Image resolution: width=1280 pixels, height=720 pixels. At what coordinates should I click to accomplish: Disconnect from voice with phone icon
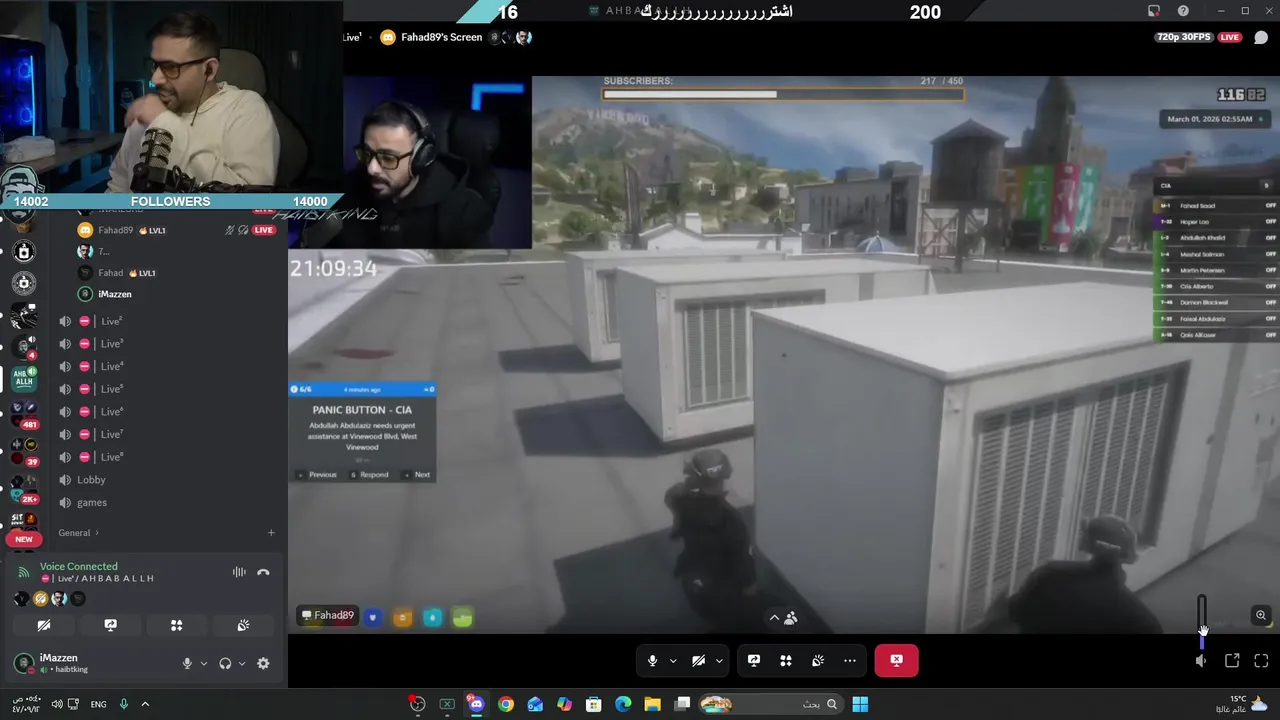click(x=263, y=572)
